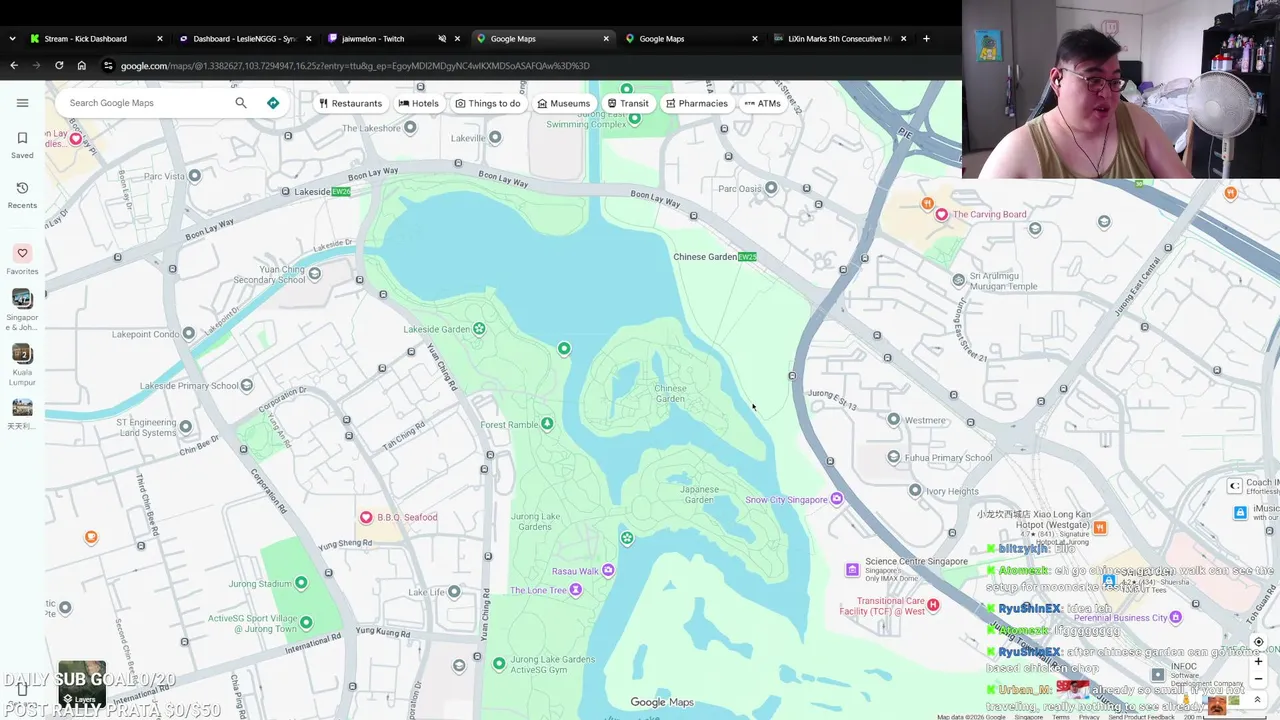Select the Lakeside Garden park pin
Viewport: 1280px width, 720px height.
click(479, 329)
